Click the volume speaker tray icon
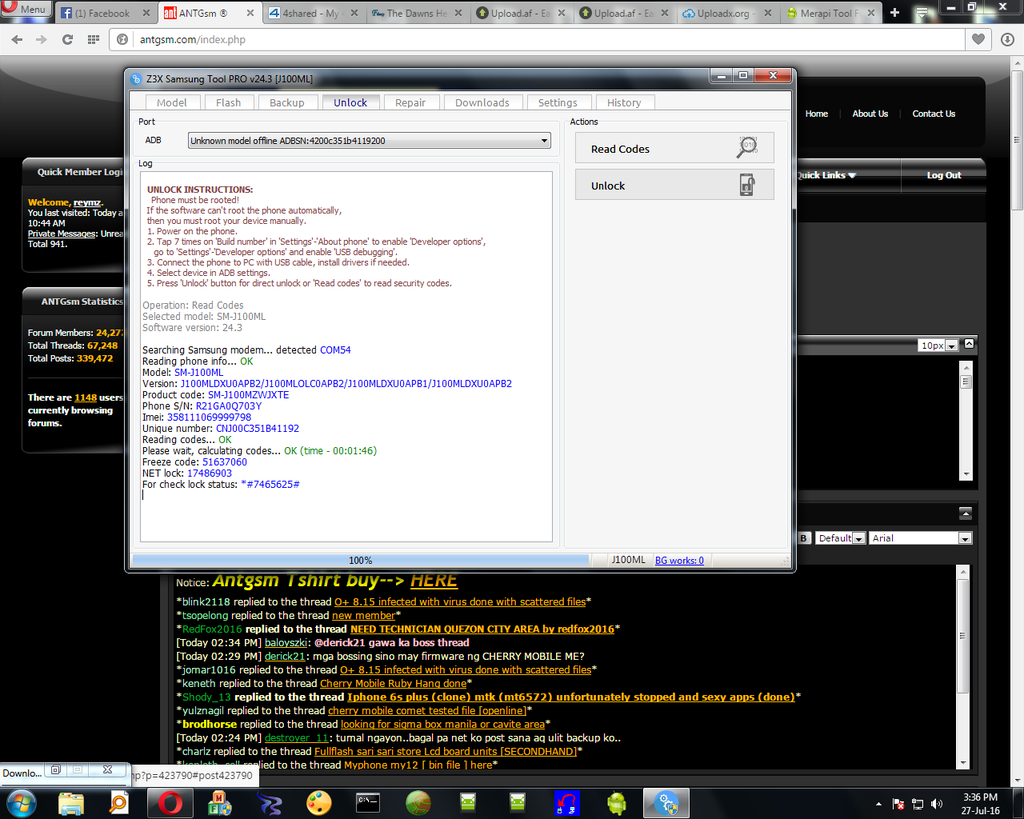The image size is (1024, 819). pyautogui.click(x=937, y=803)
